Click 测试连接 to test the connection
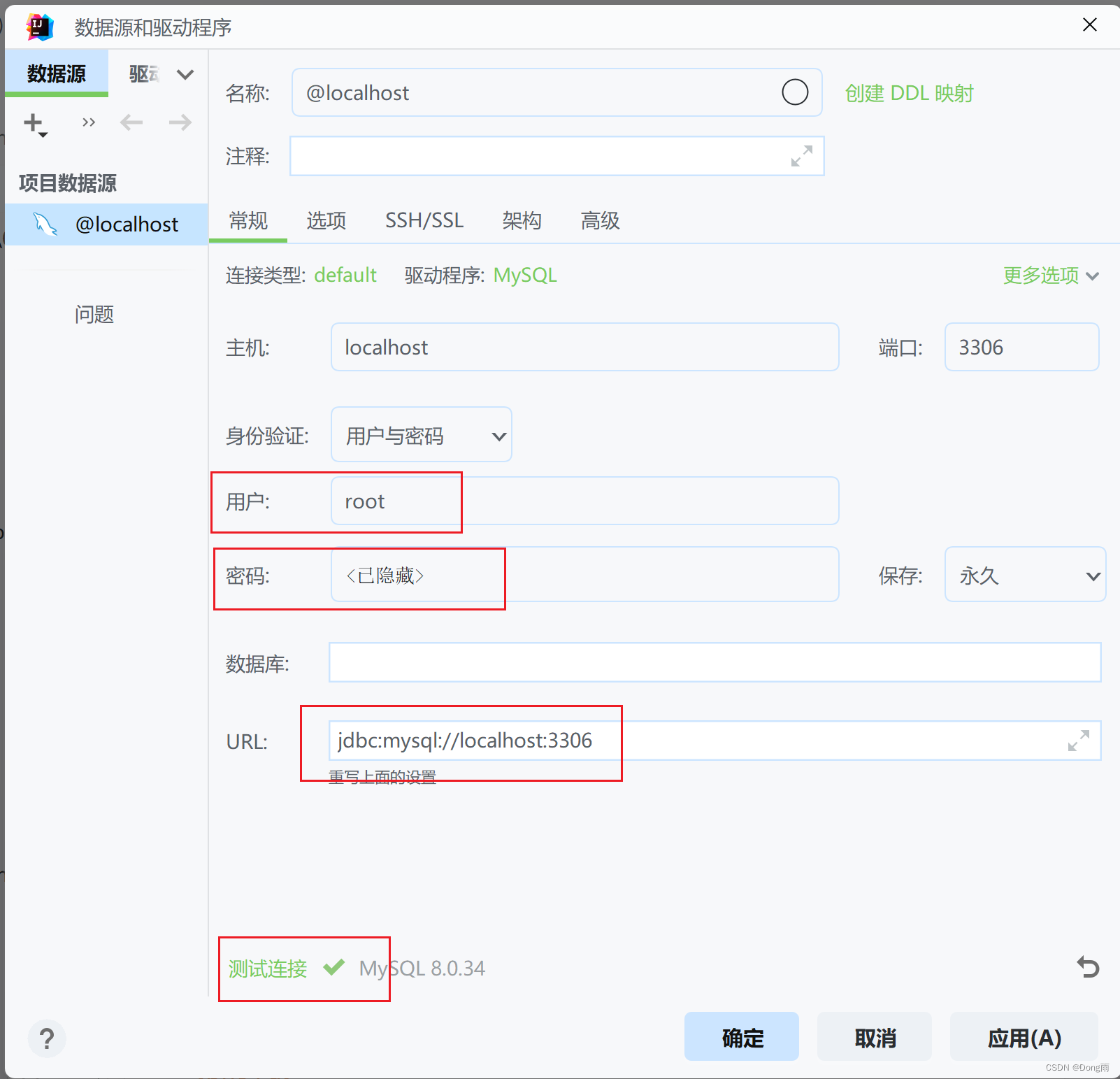This screenshot has width=1120, height=1079. tap(266, 969)
